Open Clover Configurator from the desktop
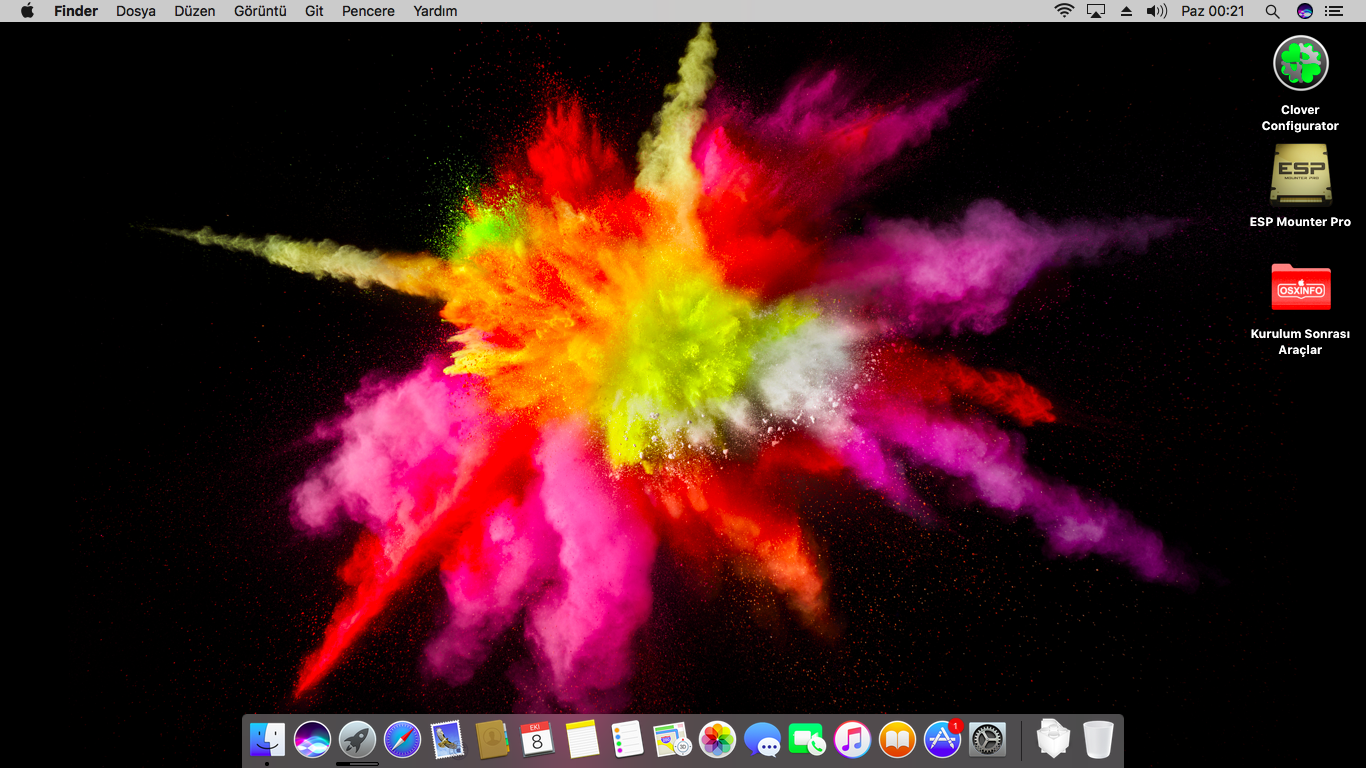The height and width of the screenshot is (768, 1366). 1300,64
